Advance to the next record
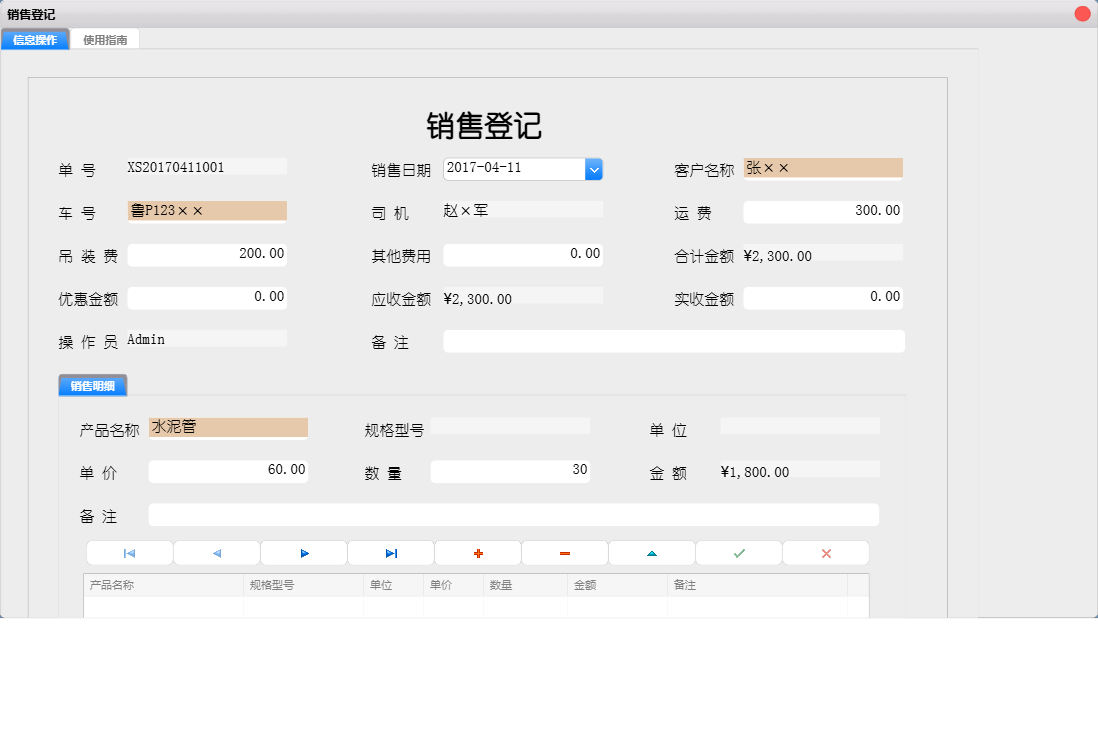Viewport: 1098px width, 737px height. (303, 552)
